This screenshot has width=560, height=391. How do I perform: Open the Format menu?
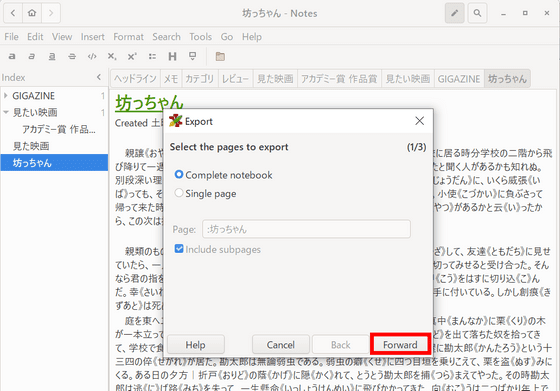(x=128, y=37)
